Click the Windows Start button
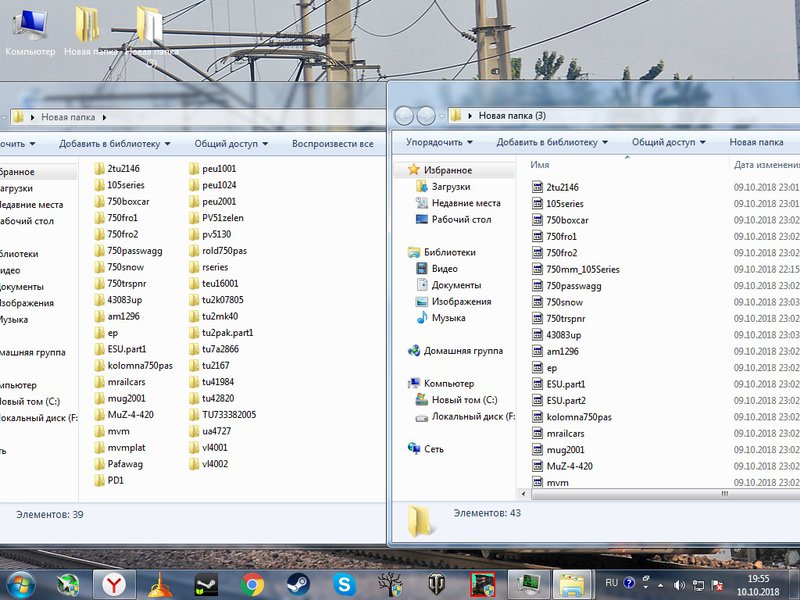 [20, 583]
